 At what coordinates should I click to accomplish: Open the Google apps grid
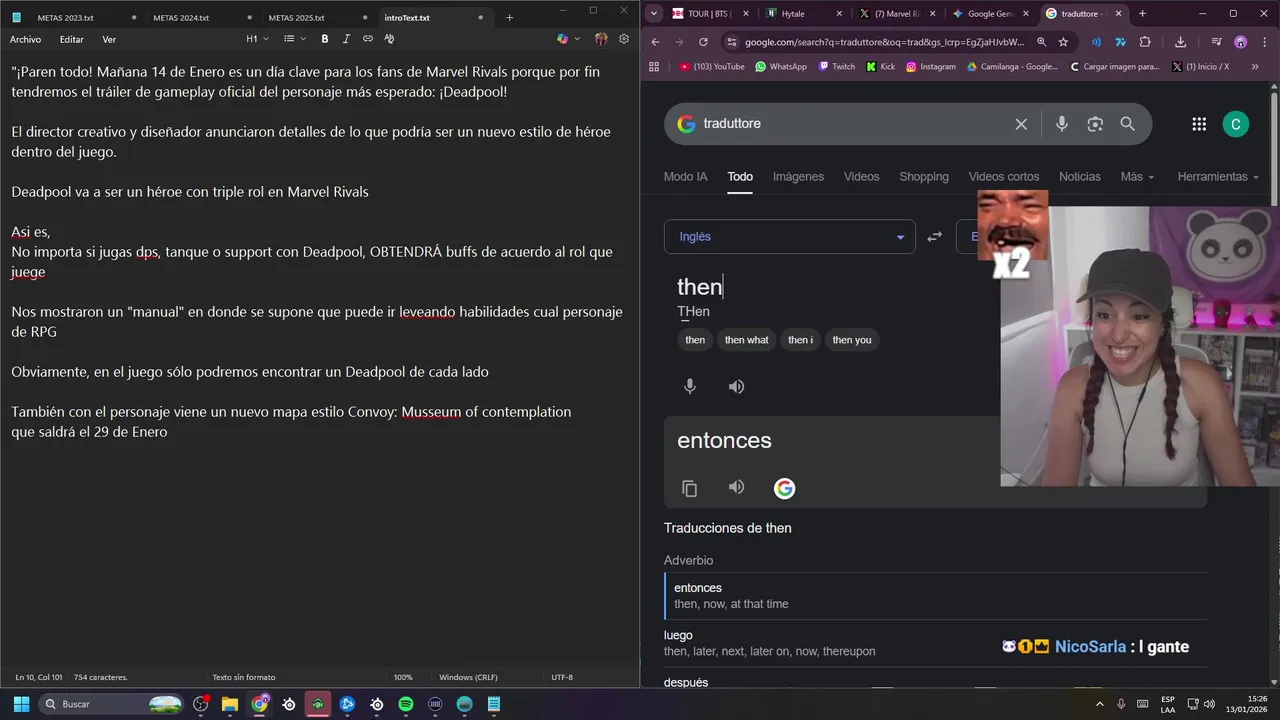(x=1199, y=124)
